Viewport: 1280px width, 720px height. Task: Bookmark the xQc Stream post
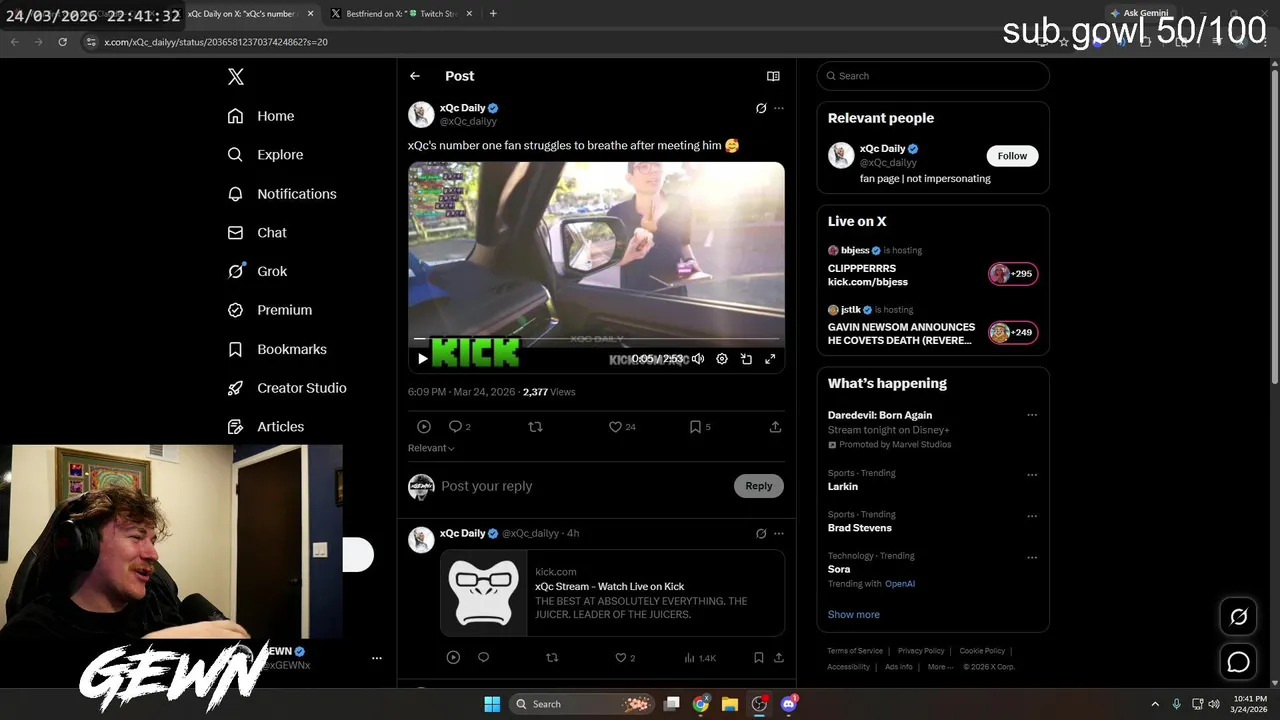point(759,658)
